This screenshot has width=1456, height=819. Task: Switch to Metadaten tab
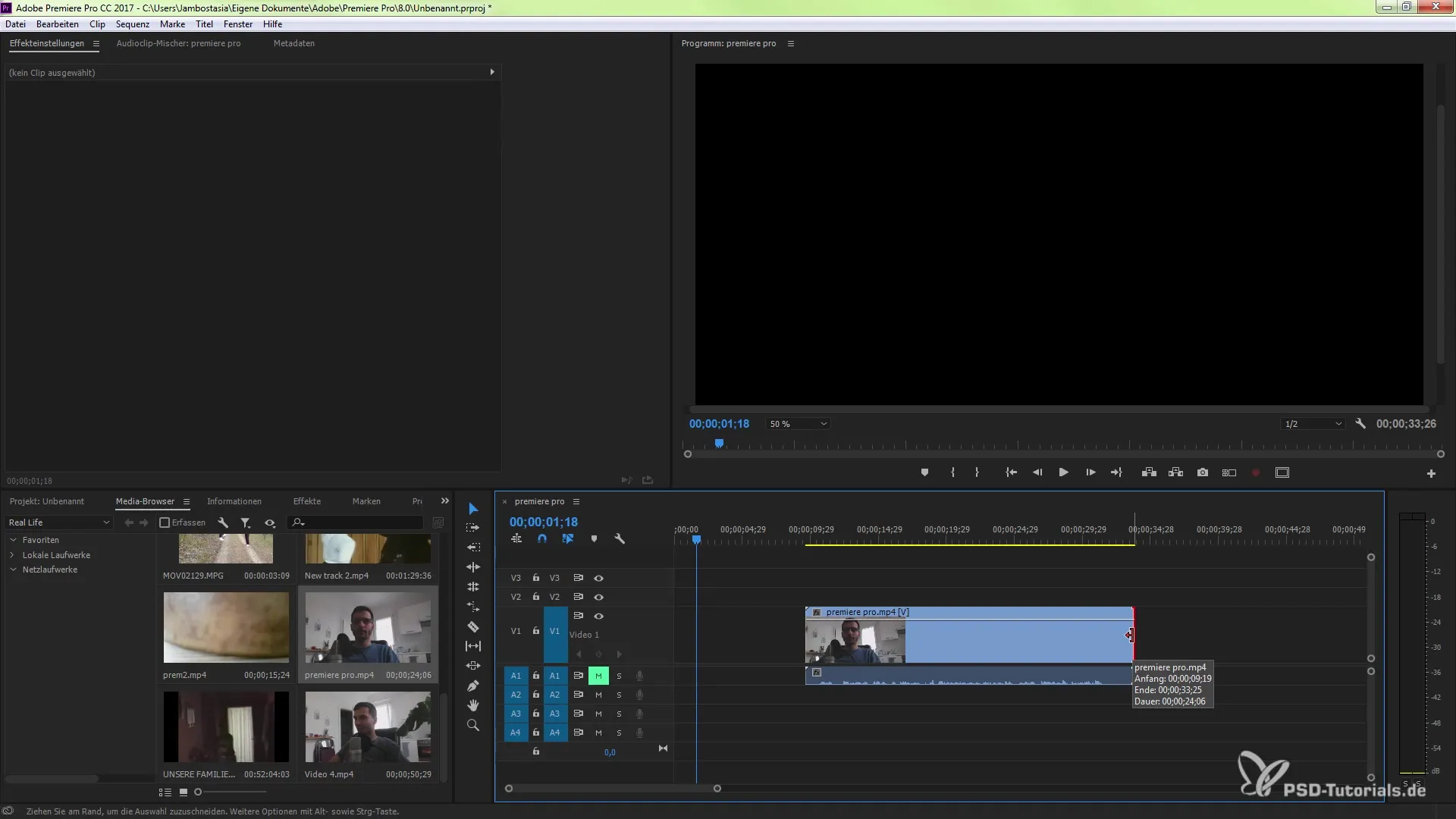(294, 43)
